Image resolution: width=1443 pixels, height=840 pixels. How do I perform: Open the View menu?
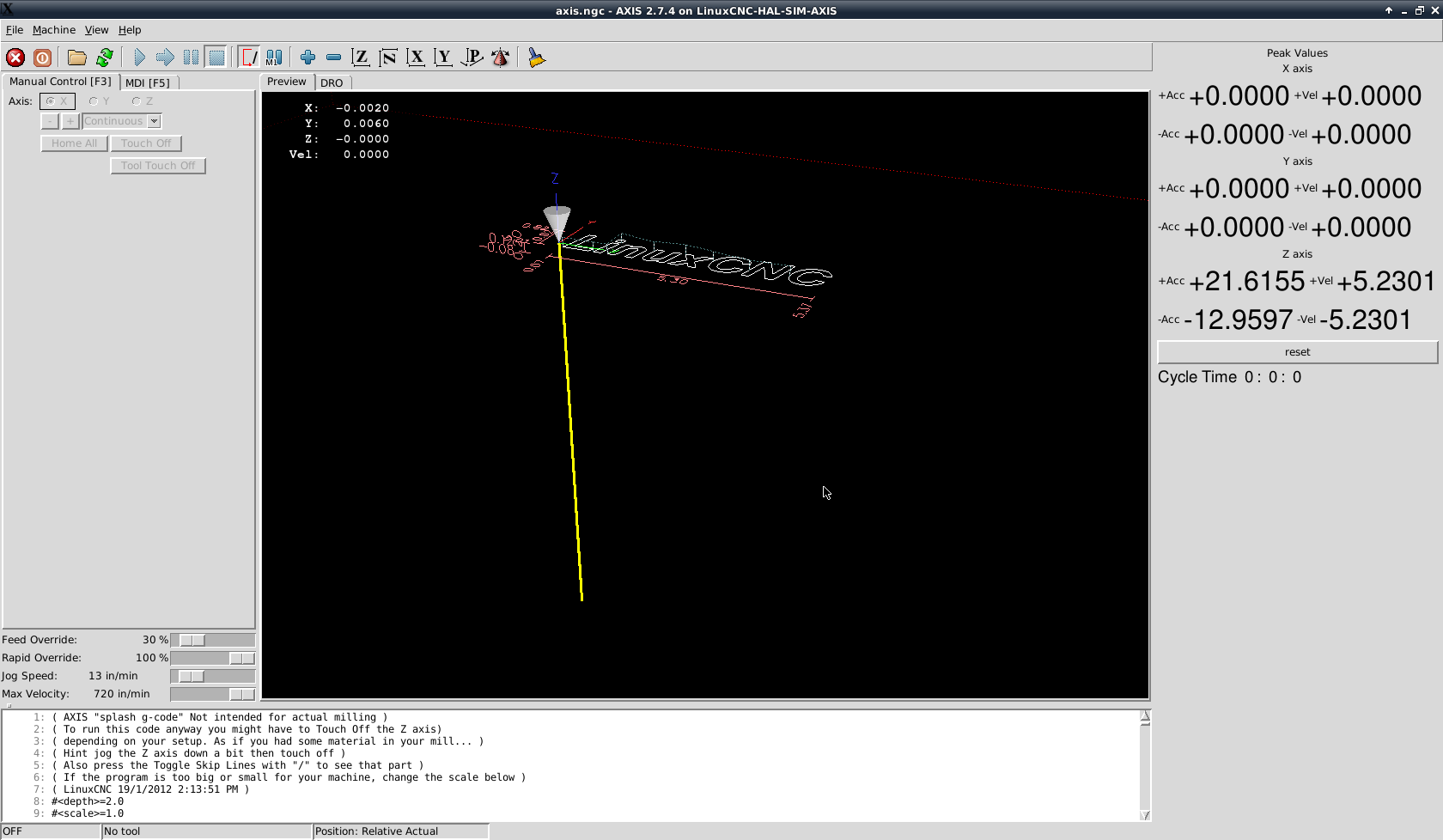click(96, 30)
